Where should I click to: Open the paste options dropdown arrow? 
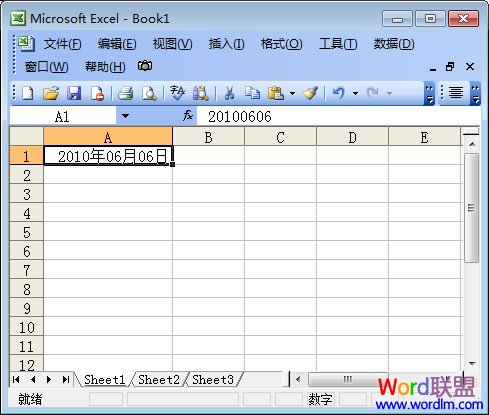click(292, 93)
